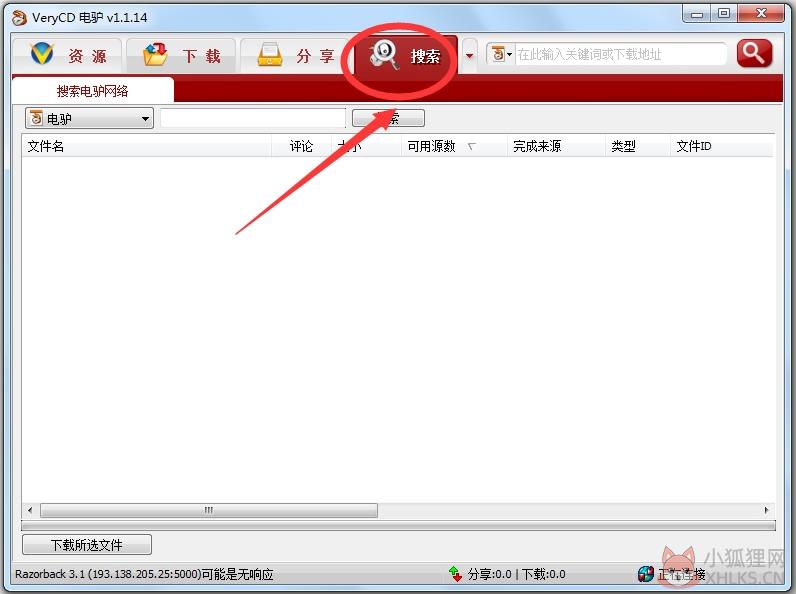The width and height of the screenshot is (796, 594).
Task: Open the 电驴 search type combo box
Action: 89,119
